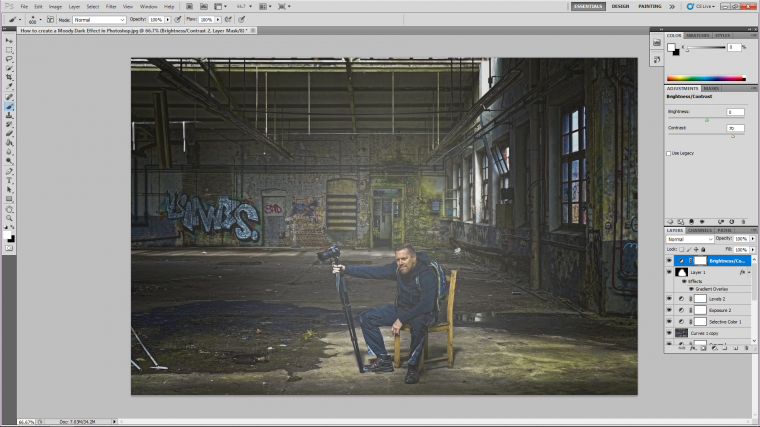Screen dimensions: 760x427
Task: Select the Eraser tool
Action: click(x=9, y=134)
